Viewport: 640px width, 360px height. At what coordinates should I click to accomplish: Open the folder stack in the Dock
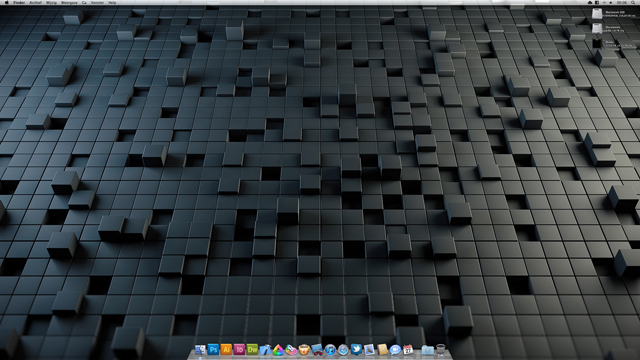pyautogui.click(x=427, y=350)
